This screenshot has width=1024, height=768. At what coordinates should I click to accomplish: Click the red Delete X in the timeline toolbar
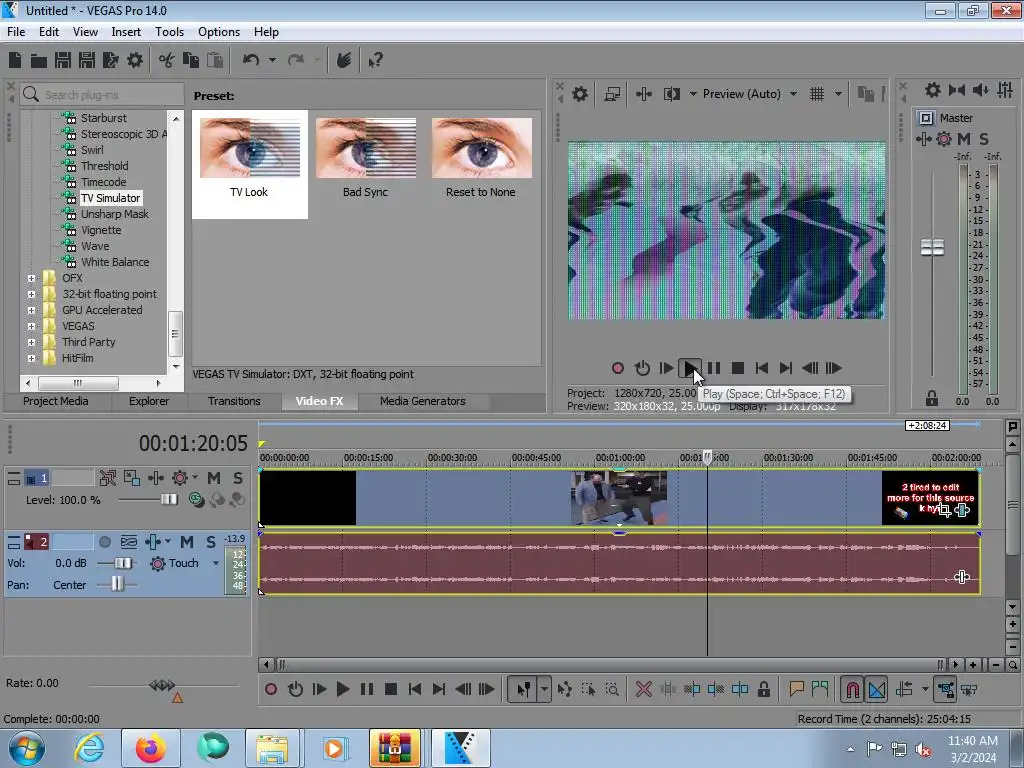pyautogui.click(x=643, y=689)
